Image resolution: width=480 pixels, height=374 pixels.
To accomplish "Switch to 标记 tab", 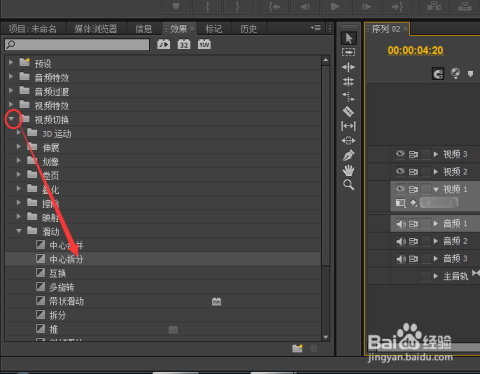I will coord(214,29).
